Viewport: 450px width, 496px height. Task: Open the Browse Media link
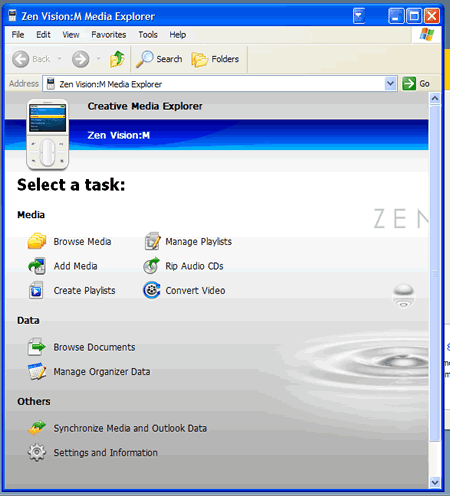(x=82, y=241)
